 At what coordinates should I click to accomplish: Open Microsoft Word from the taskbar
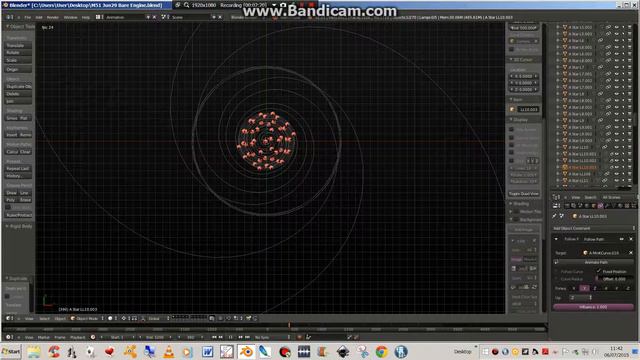coord(207,351)
